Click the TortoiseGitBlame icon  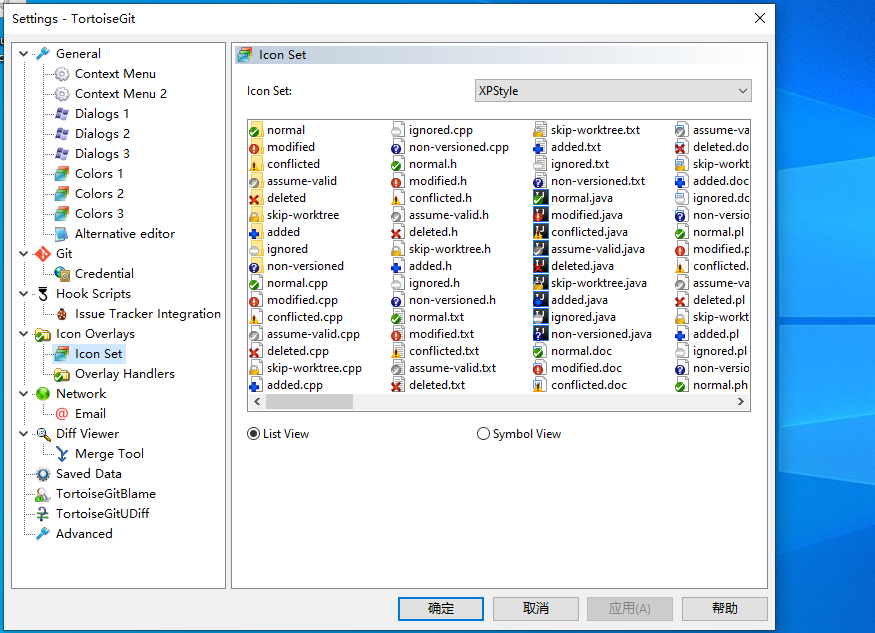pos(43,494)
